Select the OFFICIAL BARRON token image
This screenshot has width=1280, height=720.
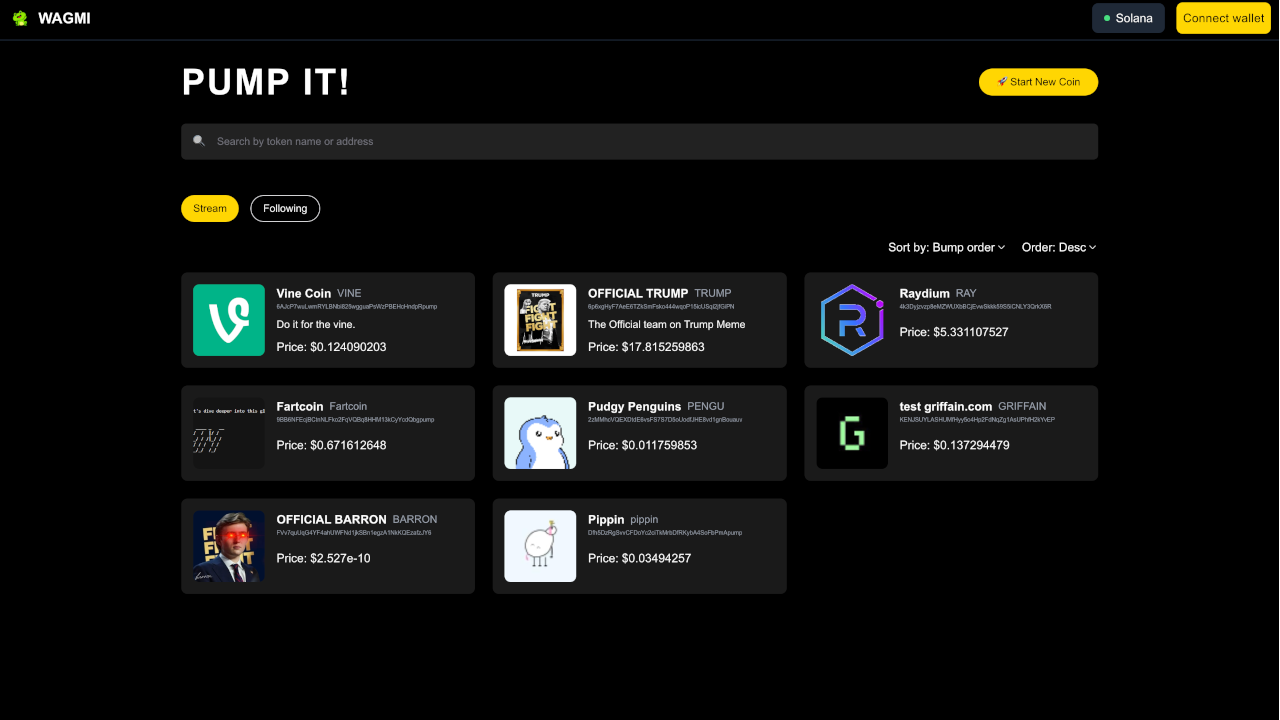[229, 546]
